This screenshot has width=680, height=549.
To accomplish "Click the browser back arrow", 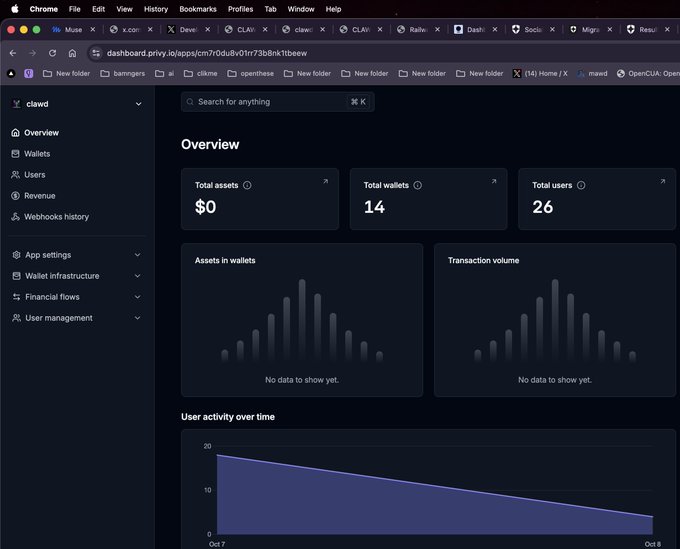I will click(13, 53).
